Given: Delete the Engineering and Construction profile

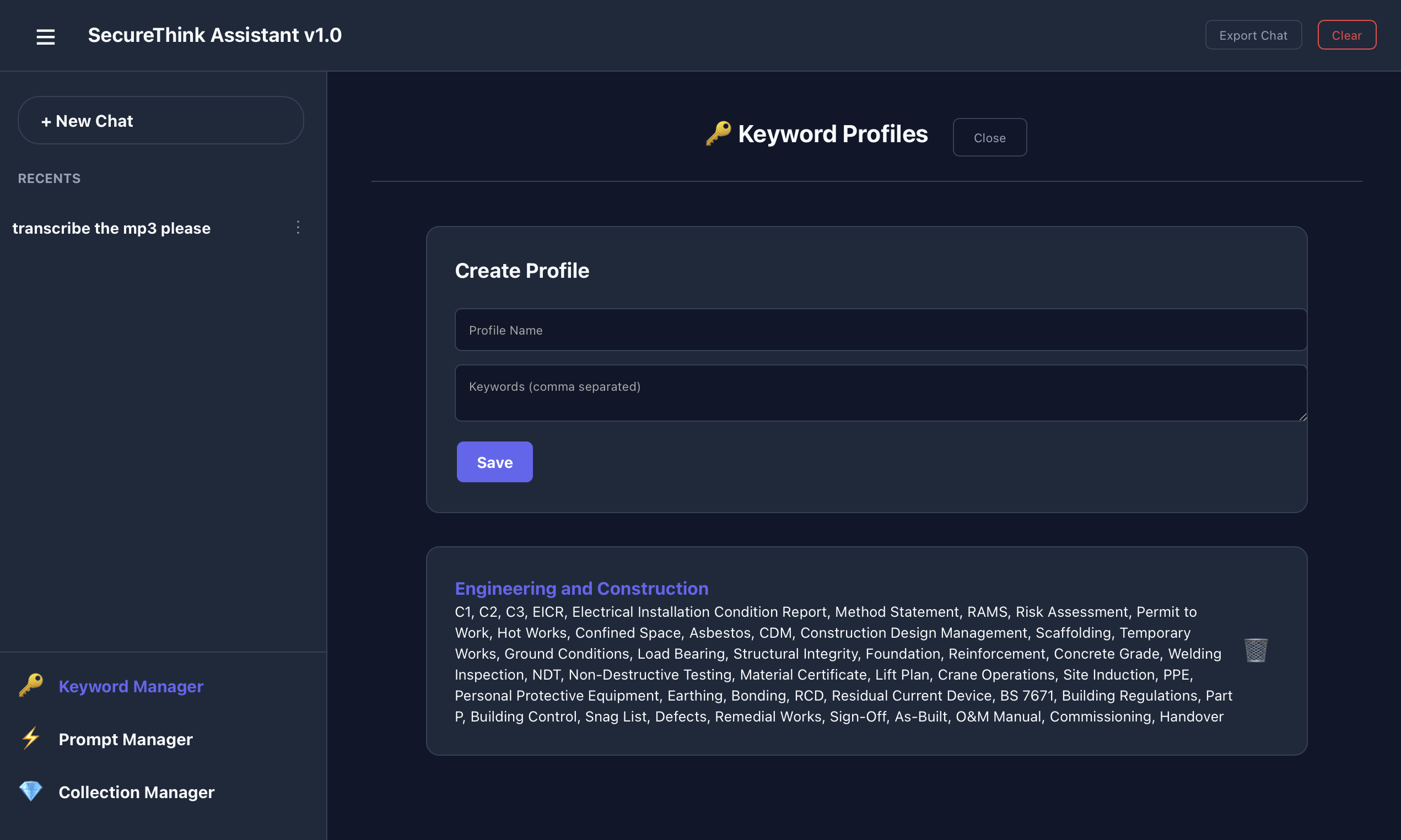Looking at the screenshot, I should tap(1255, 650).
